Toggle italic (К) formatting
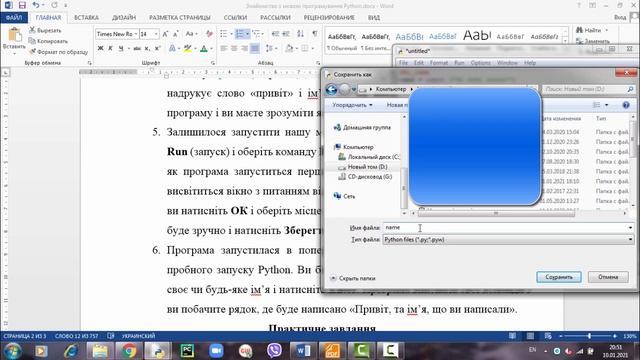640x360 pixels. [110, 49]
